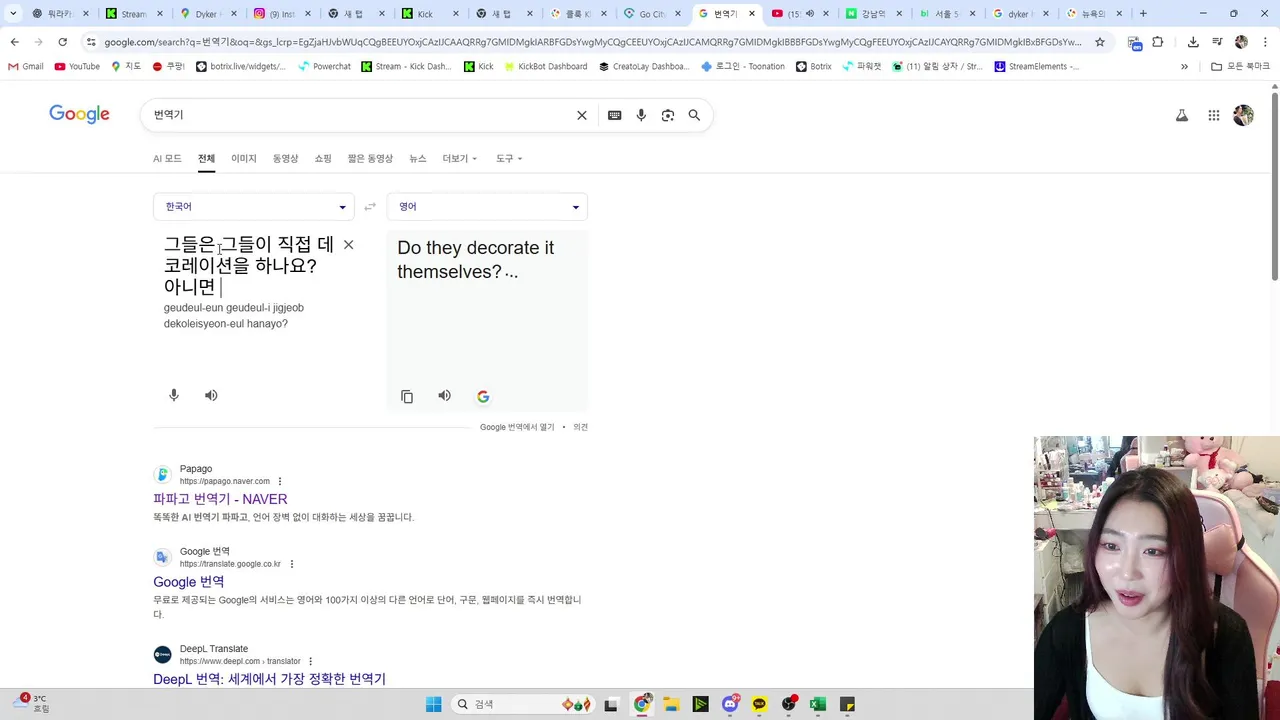Reload the current page

point(62,42)
